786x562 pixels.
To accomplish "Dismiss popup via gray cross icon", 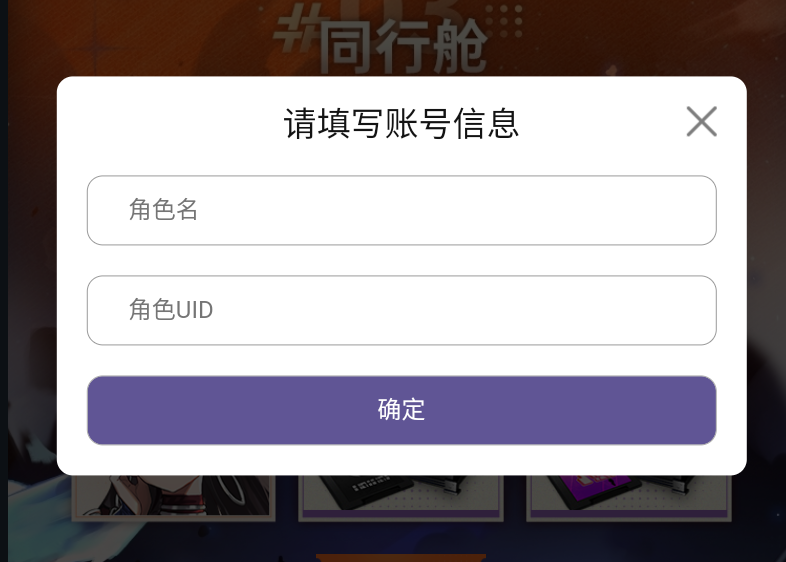I will pyautogui.click(x=701, y=121).
